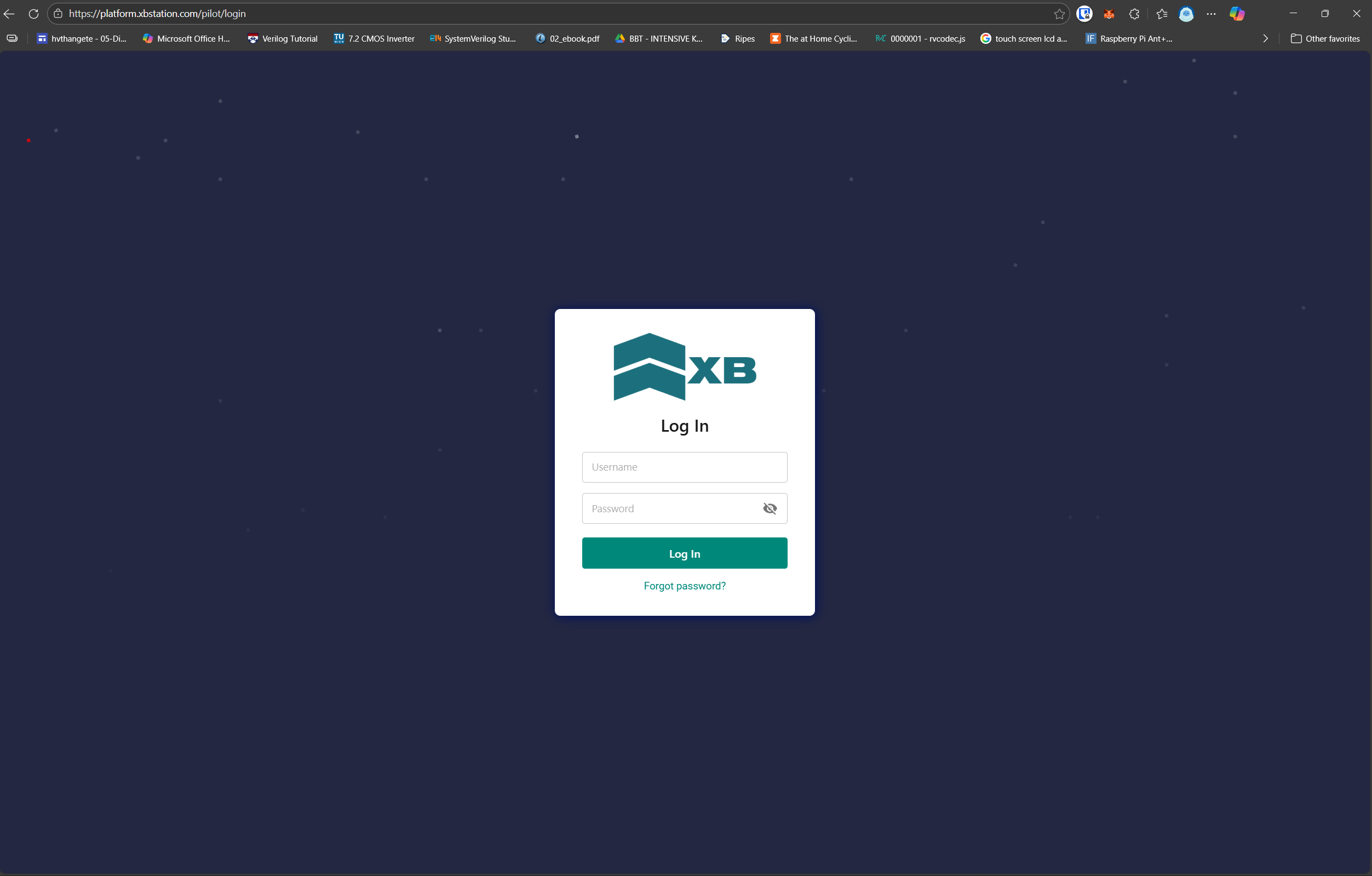Open the MetaMask fox extension
The height and width of the screenshot is (876, 1372).
[x=1109, y=14]
